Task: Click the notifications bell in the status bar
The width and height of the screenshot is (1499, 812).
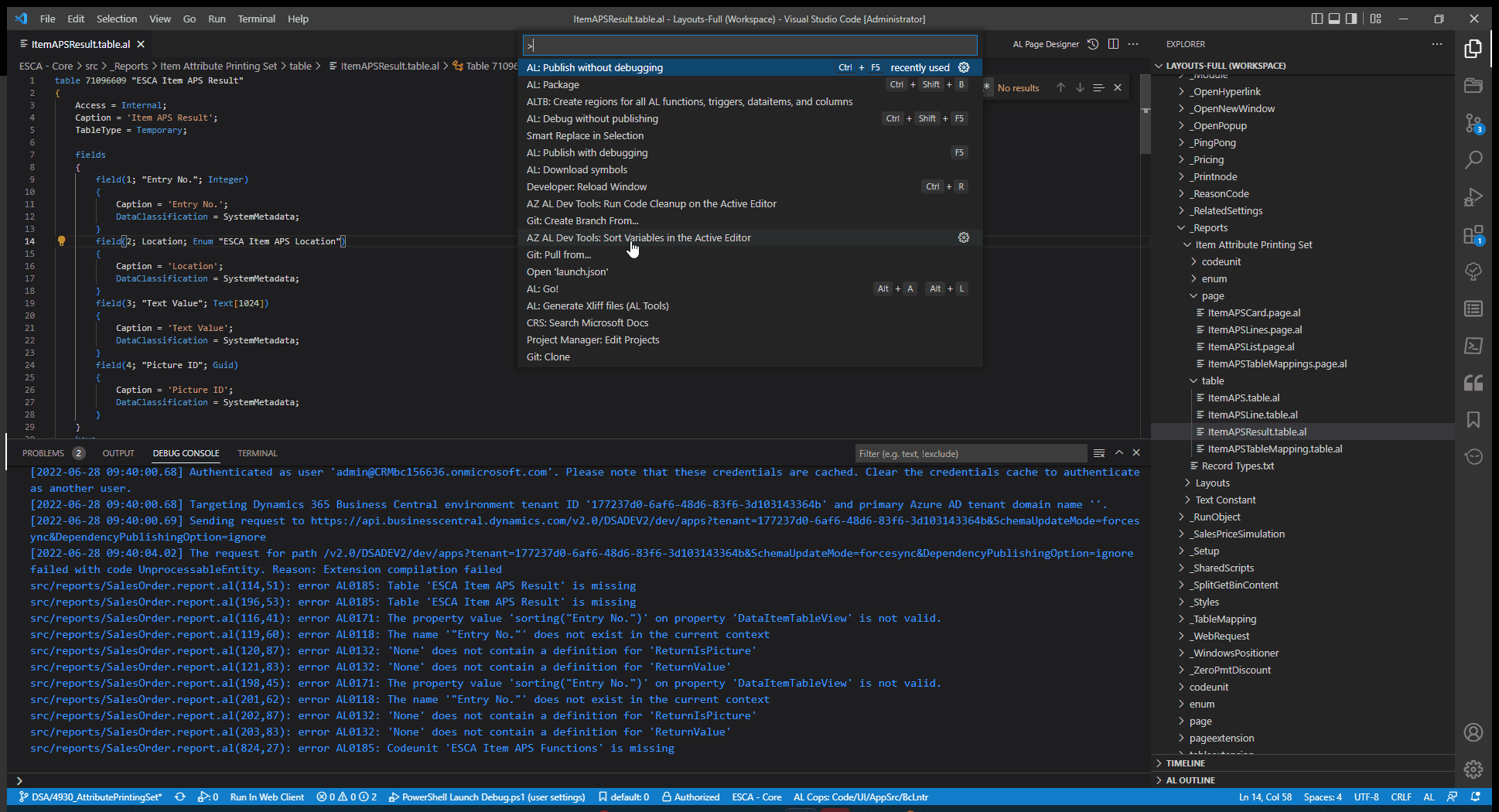Action: pos(1474,797)
